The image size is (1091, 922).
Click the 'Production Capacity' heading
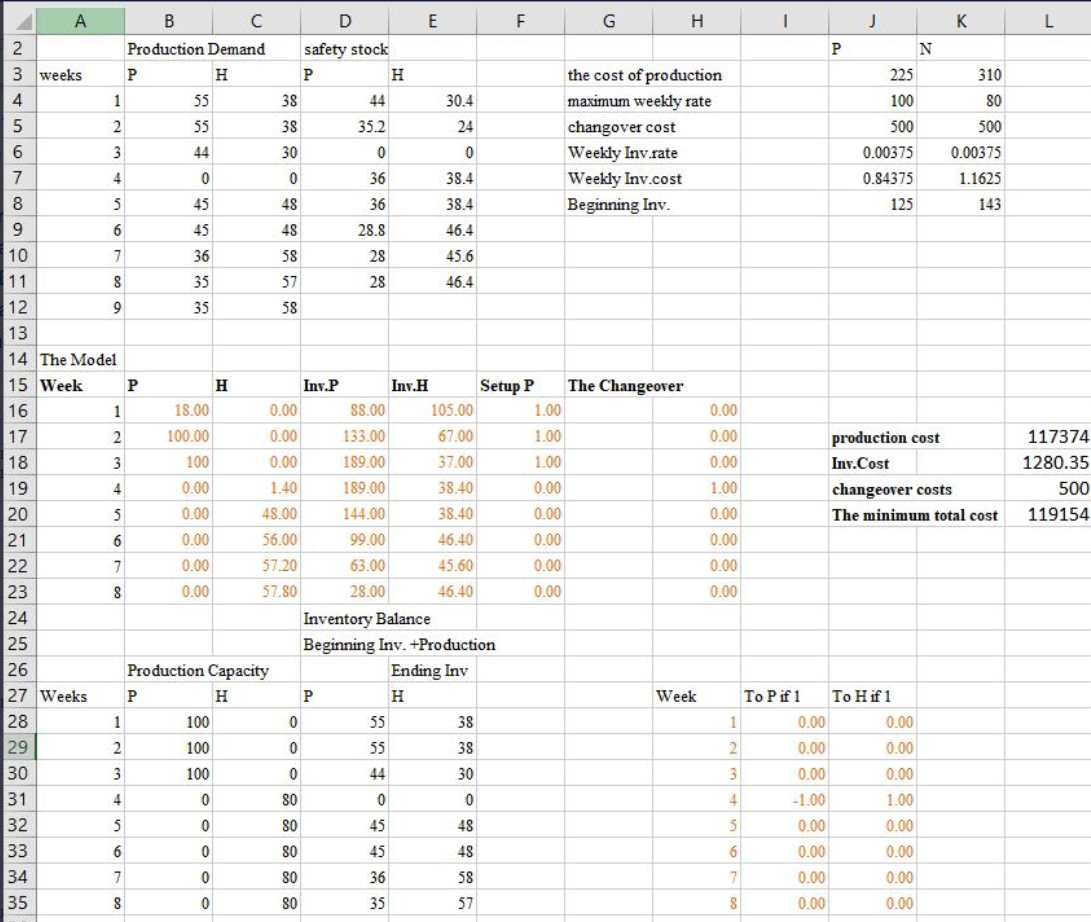(198, 671)
